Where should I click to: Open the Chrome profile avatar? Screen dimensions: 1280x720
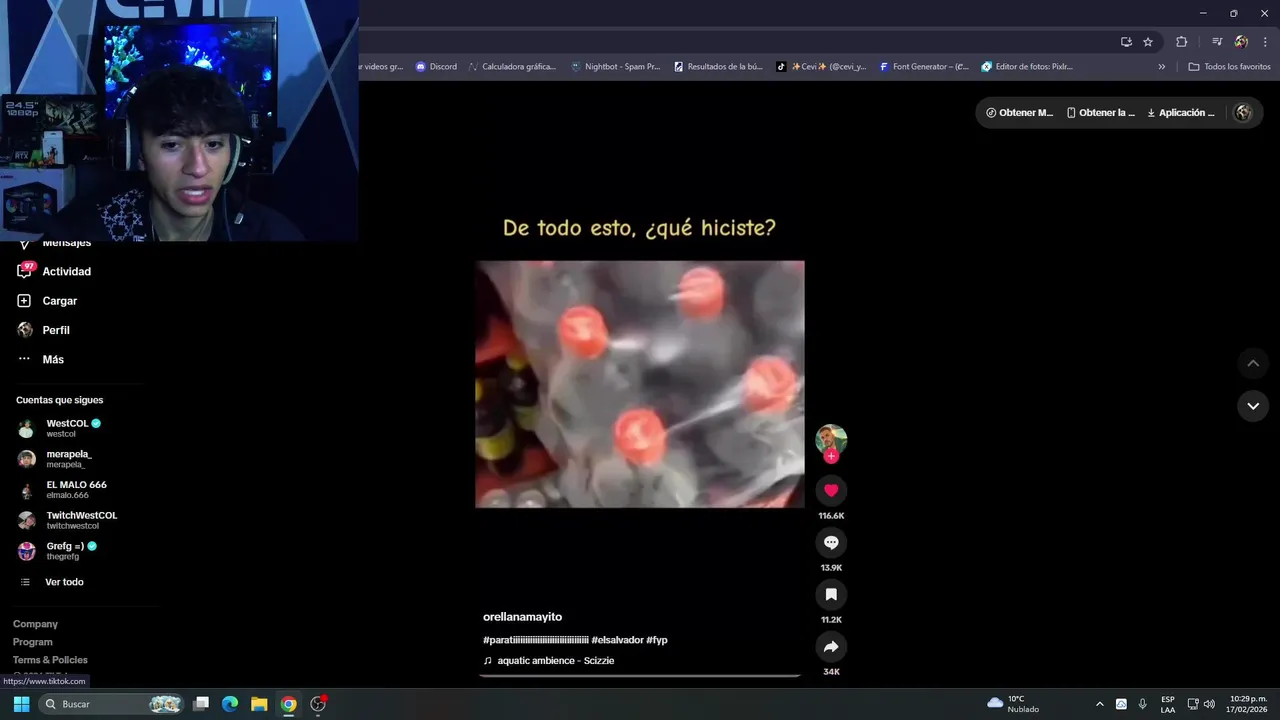point(1241,42)
